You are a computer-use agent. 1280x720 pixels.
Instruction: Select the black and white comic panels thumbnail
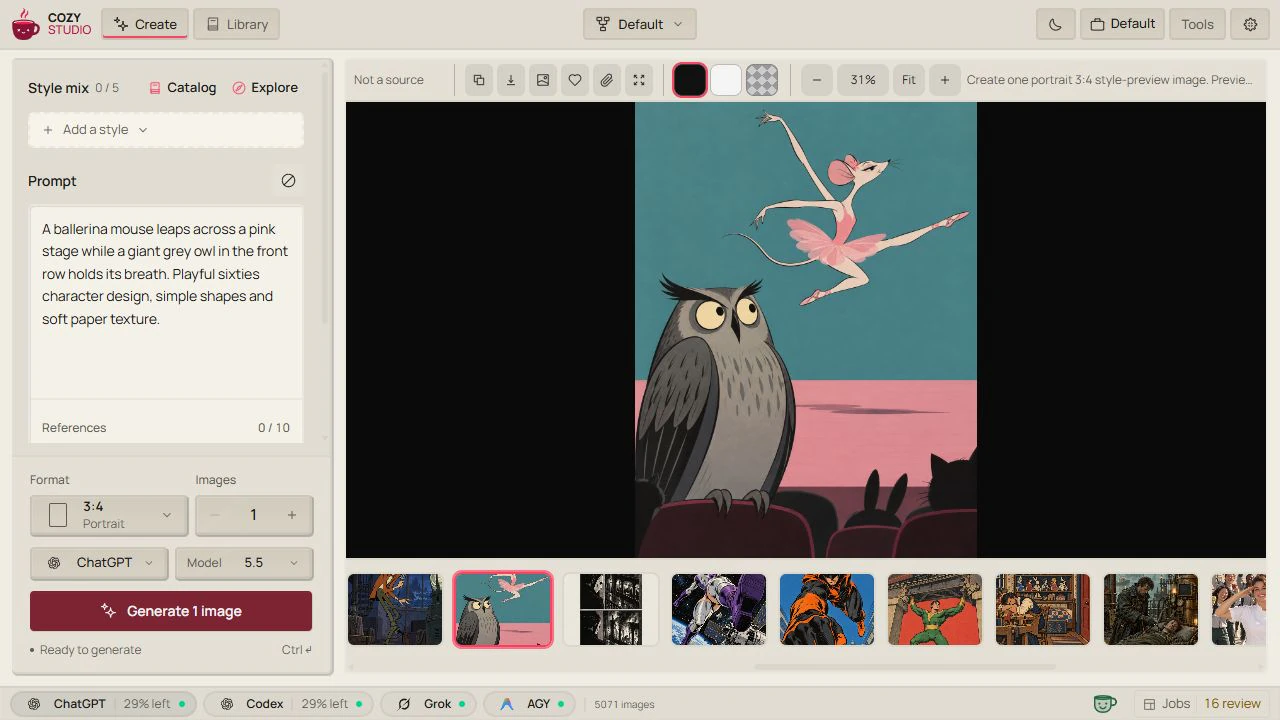pyautogui.click(x=611, y=610)
